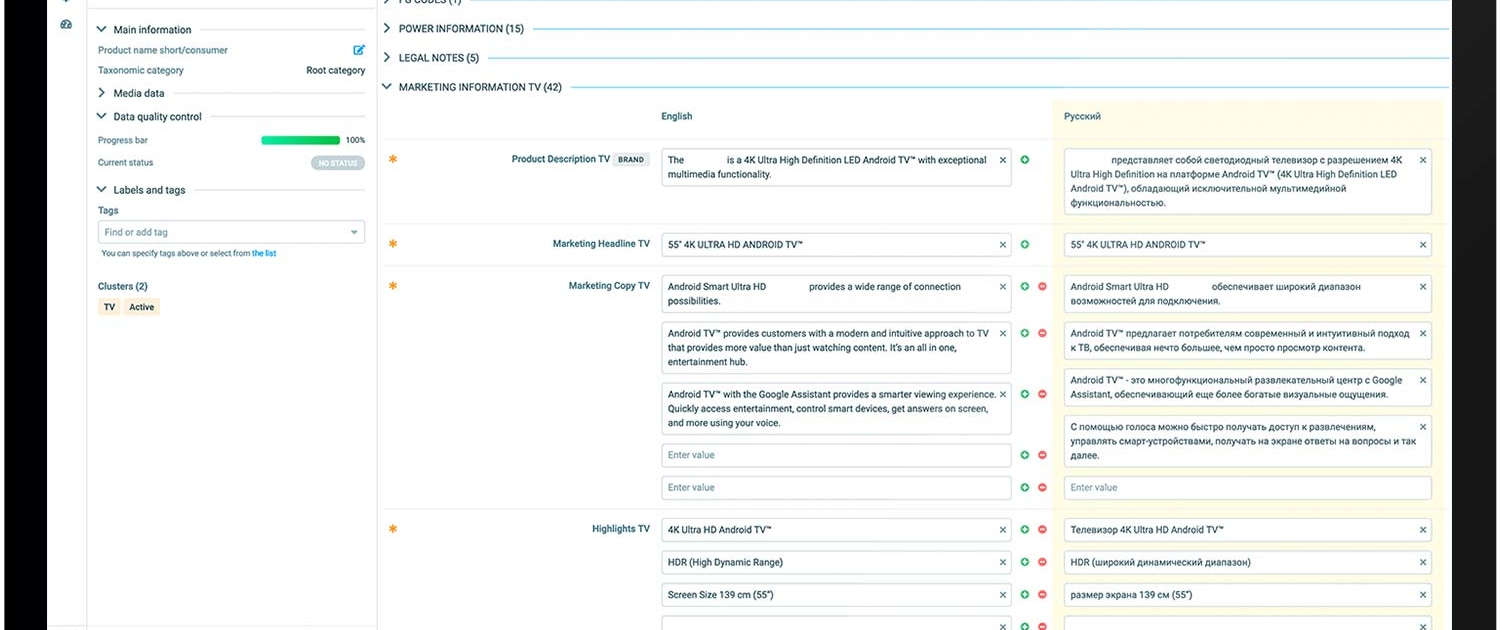
Task: Clear the Russian 'С помощью голоса' field
Action: point(1423,427)
